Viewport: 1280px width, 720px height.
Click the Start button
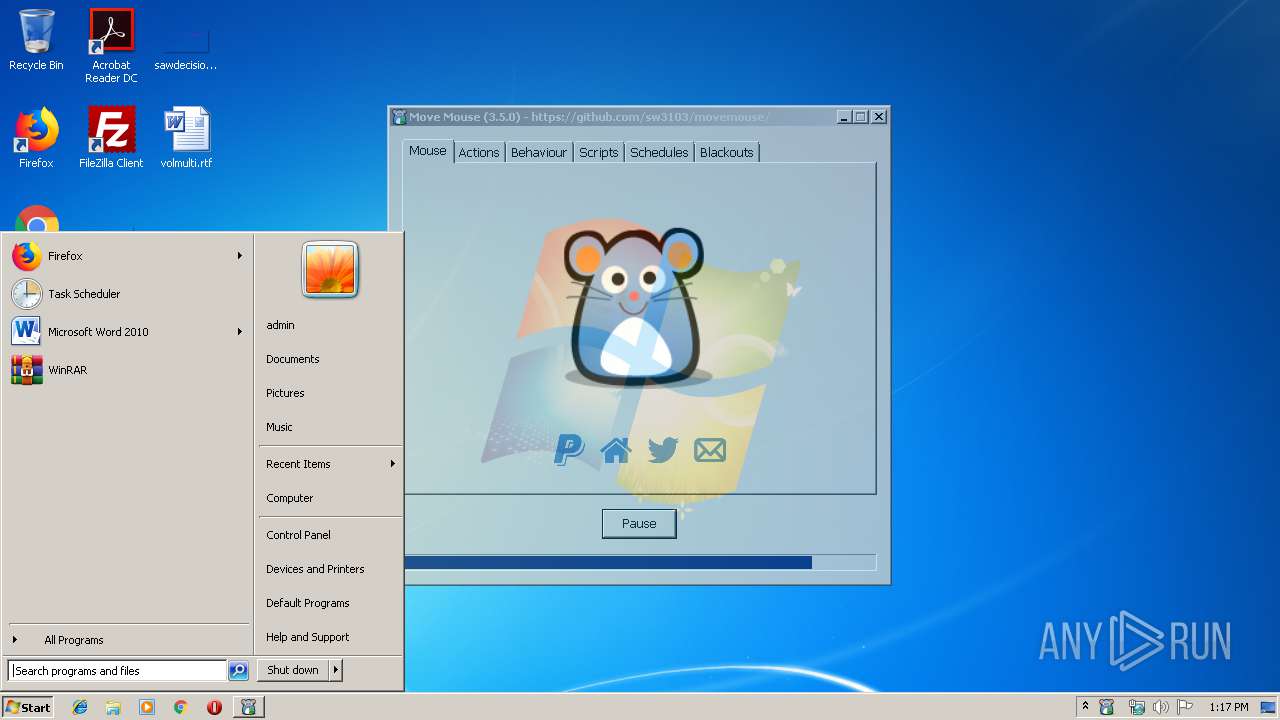28,707
